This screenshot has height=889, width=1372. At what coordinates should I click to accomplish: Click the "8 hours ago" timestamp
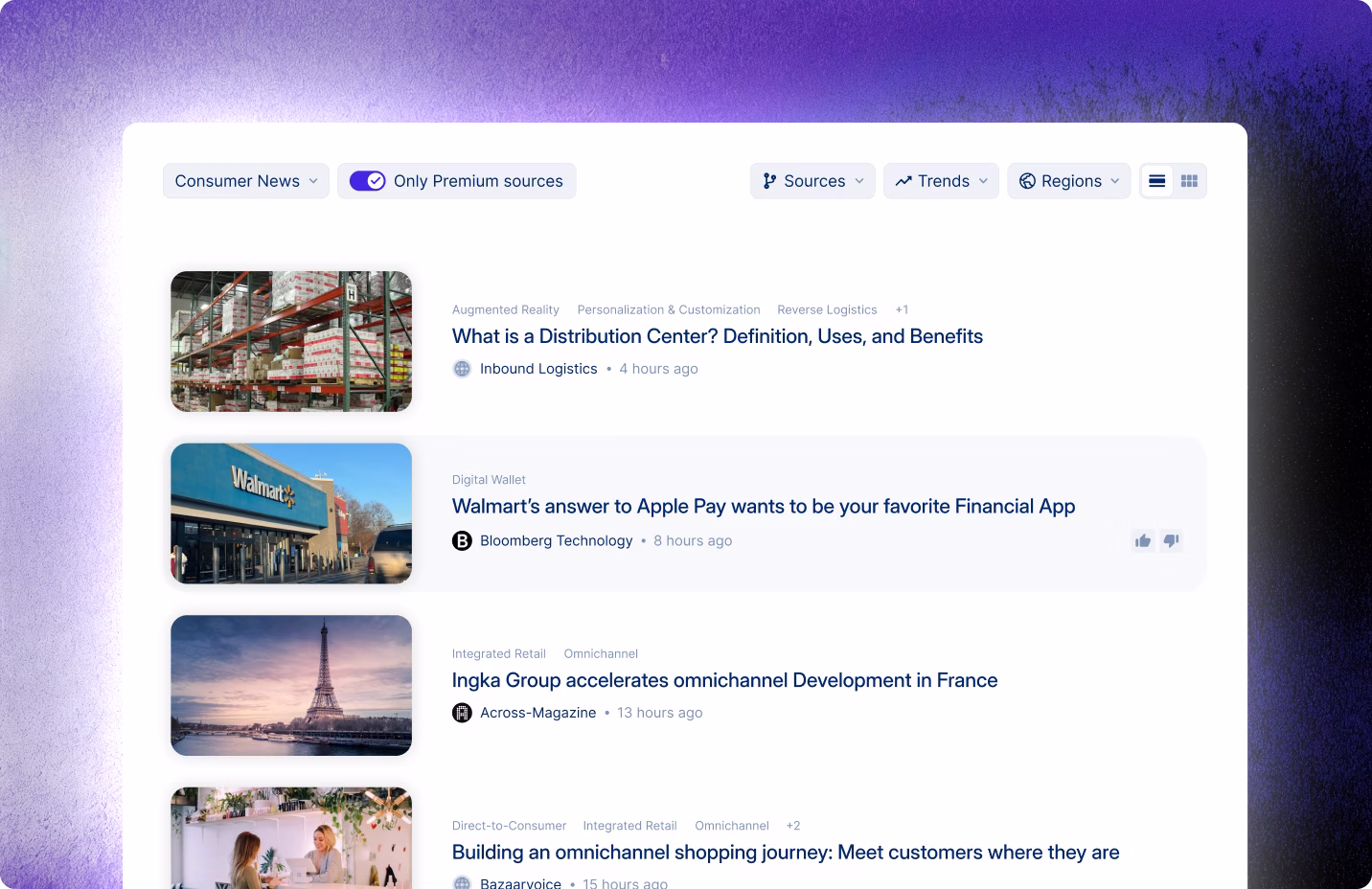[693, 541]
